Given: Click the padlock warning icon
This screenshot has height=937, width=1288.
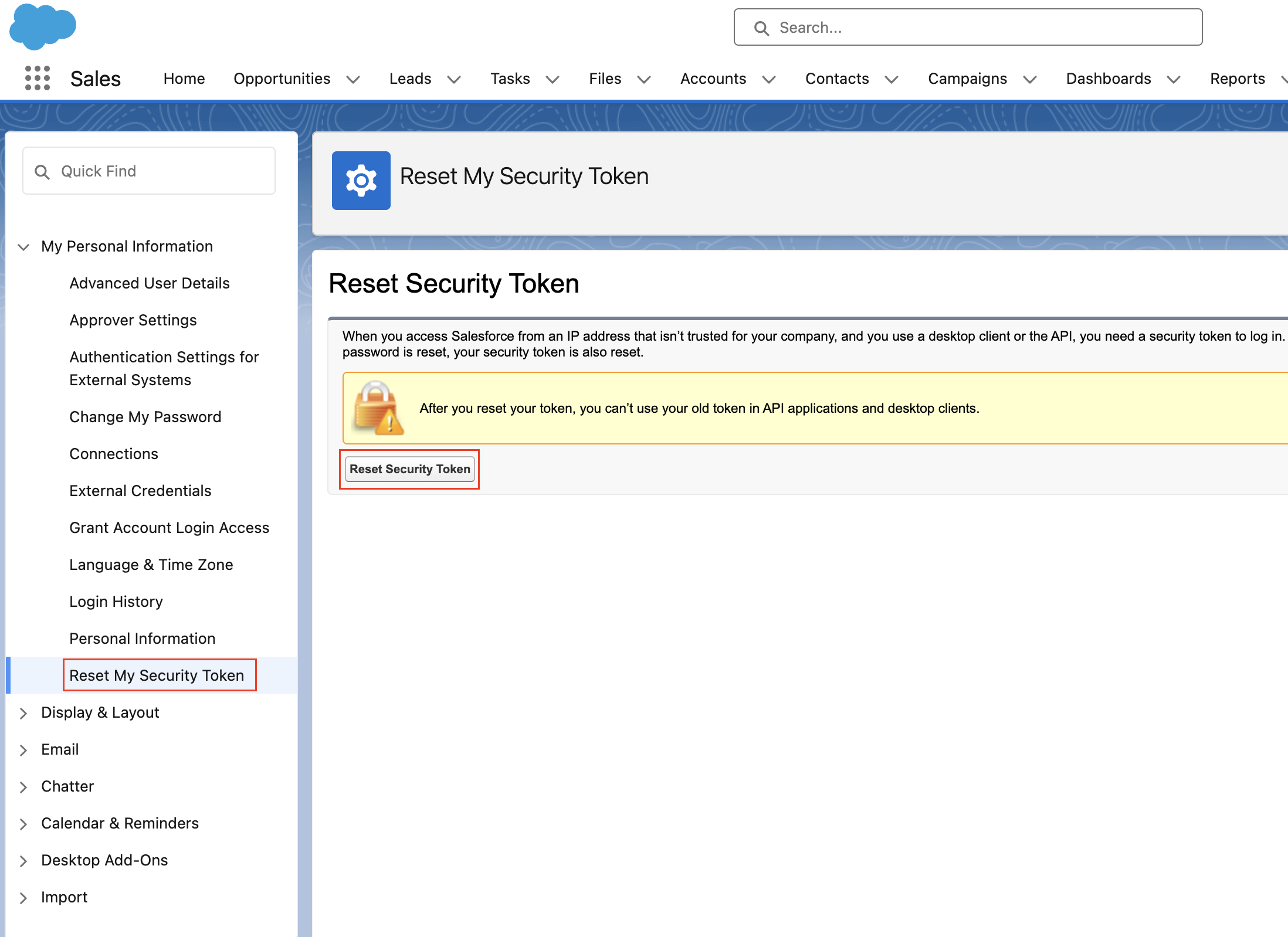Looking at the screenshot, I should pos(378,408).
